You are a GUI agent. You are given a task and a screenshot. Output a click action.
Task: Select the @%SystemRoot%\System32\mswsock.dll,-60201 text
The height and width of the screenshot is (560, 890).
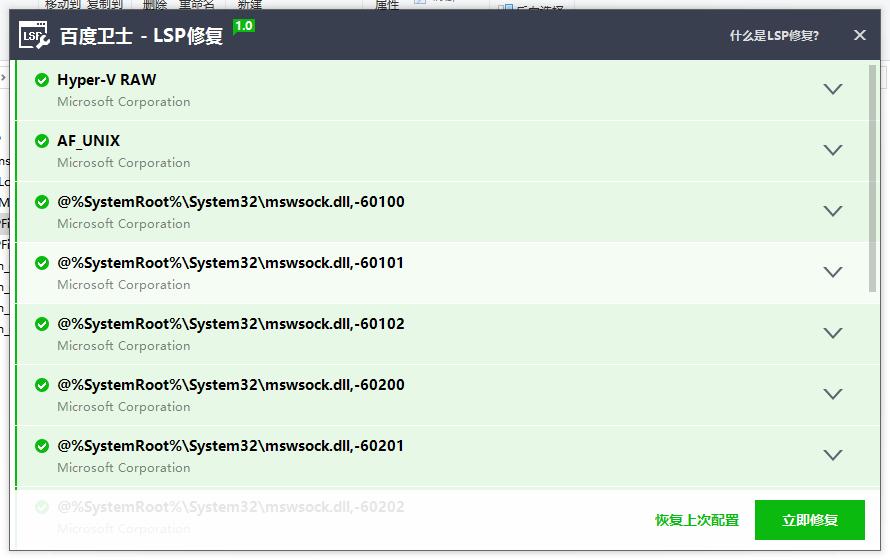pos(231,446)
